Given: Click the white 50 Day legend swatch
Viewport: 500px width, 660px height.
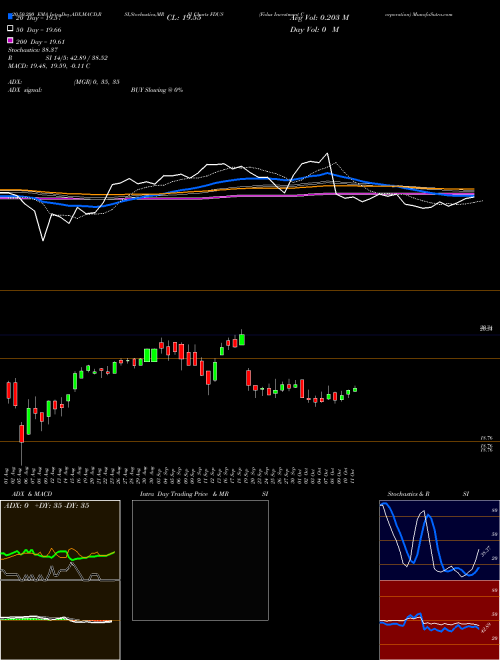Looking at the screenshot, I should pos(10,29).
